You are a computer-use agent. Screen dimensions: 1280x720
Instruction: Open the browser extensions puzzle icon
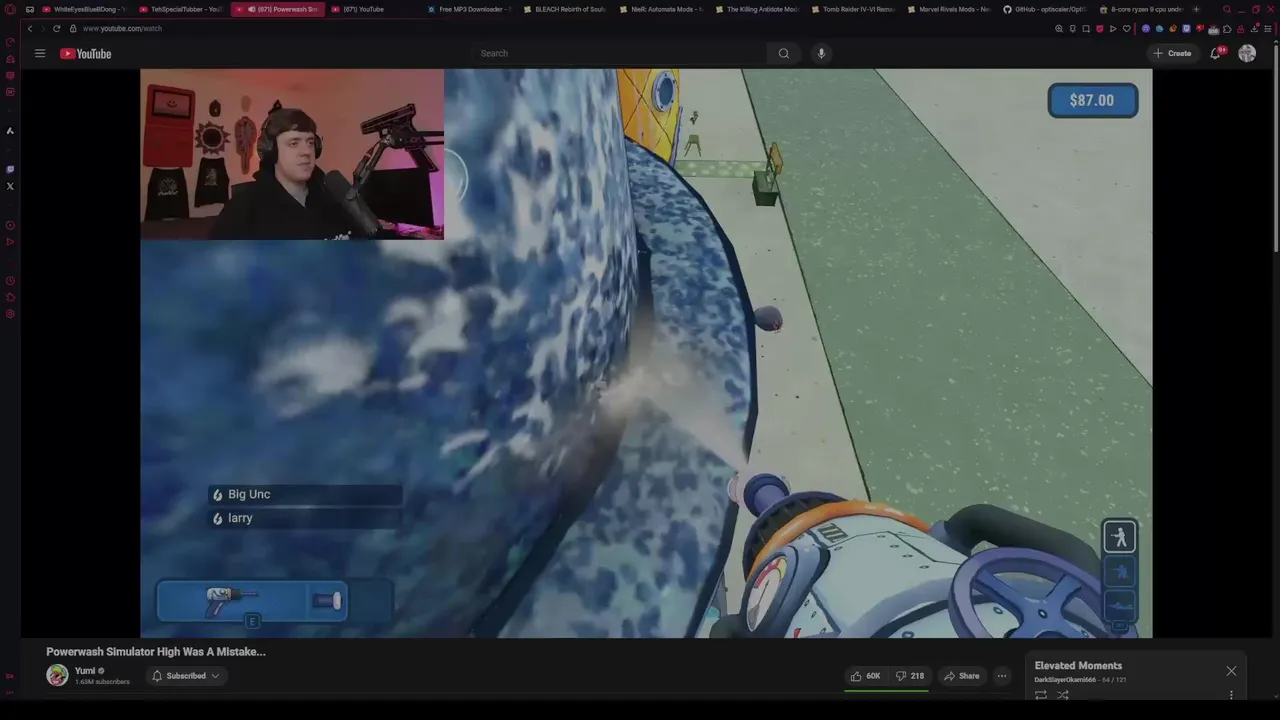[1227, 29]
